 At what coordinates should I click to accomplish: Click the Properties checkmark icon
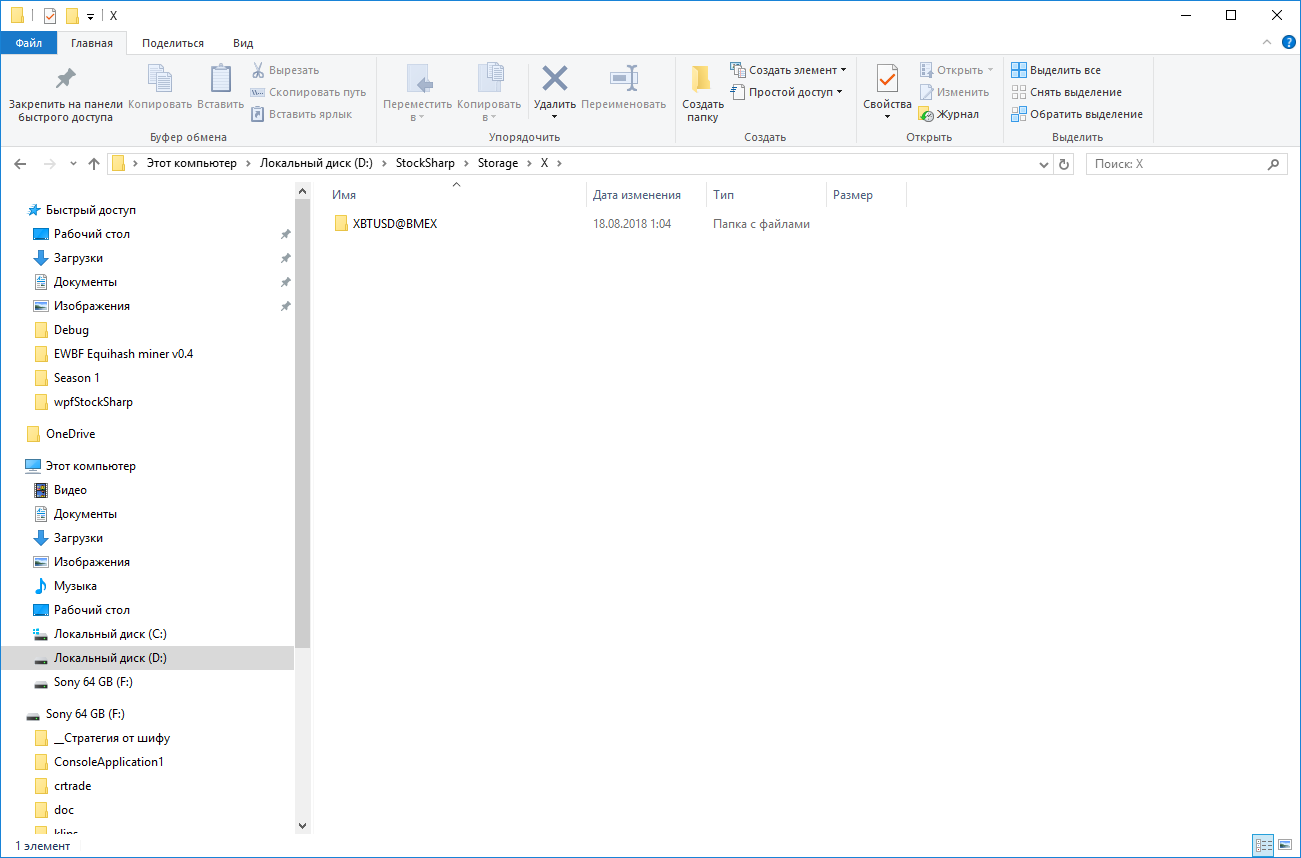click(x=887, y=79)
